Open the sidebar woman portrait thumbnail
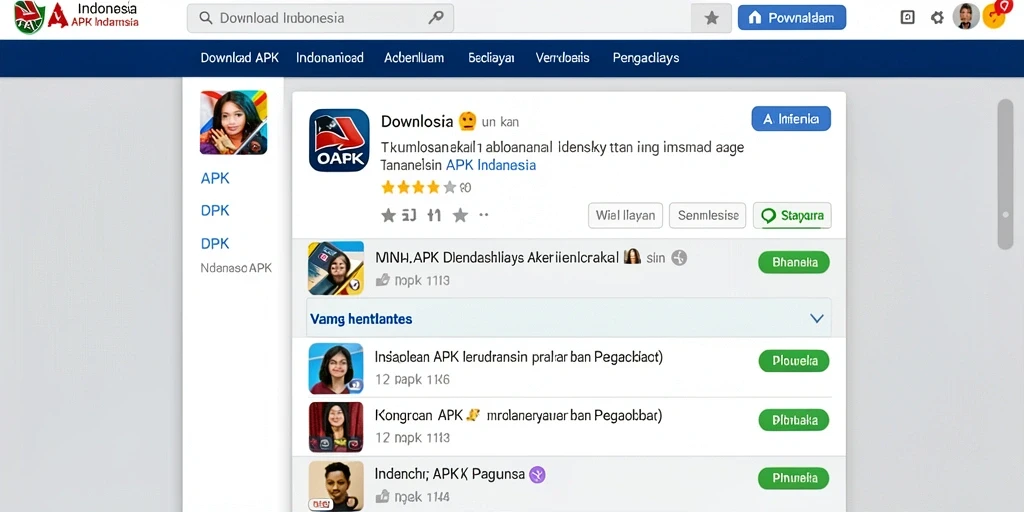The width and height of the screenshot is (1024, 512). tap(233, 122)
